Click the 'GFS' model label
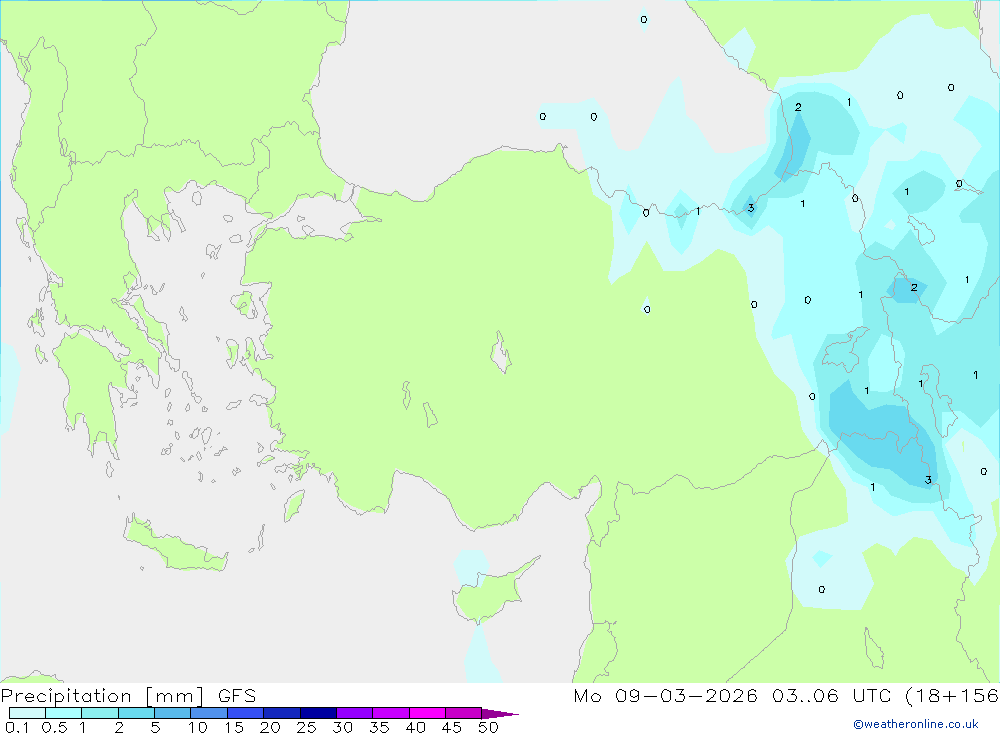1000x733 pixels. [x=237, y=696]
